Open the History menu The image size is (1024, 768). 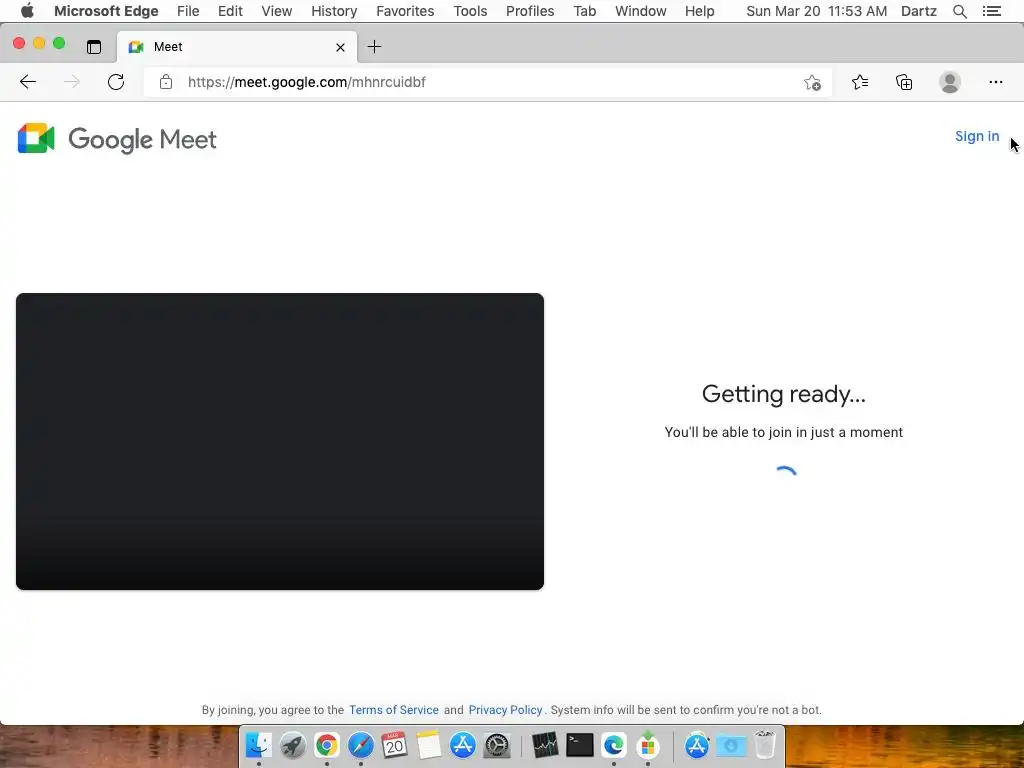pos(334,11)
